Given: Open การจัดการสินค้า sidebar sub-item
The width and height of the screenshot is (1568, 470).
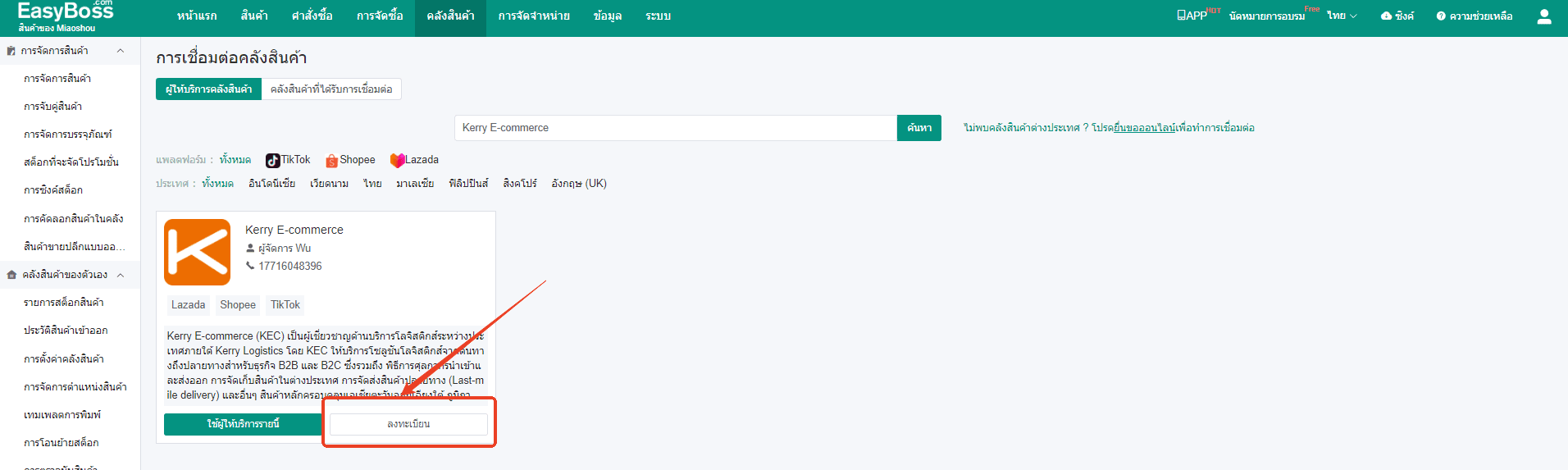Looking at the screenshot, I should (x=57, y=79).
